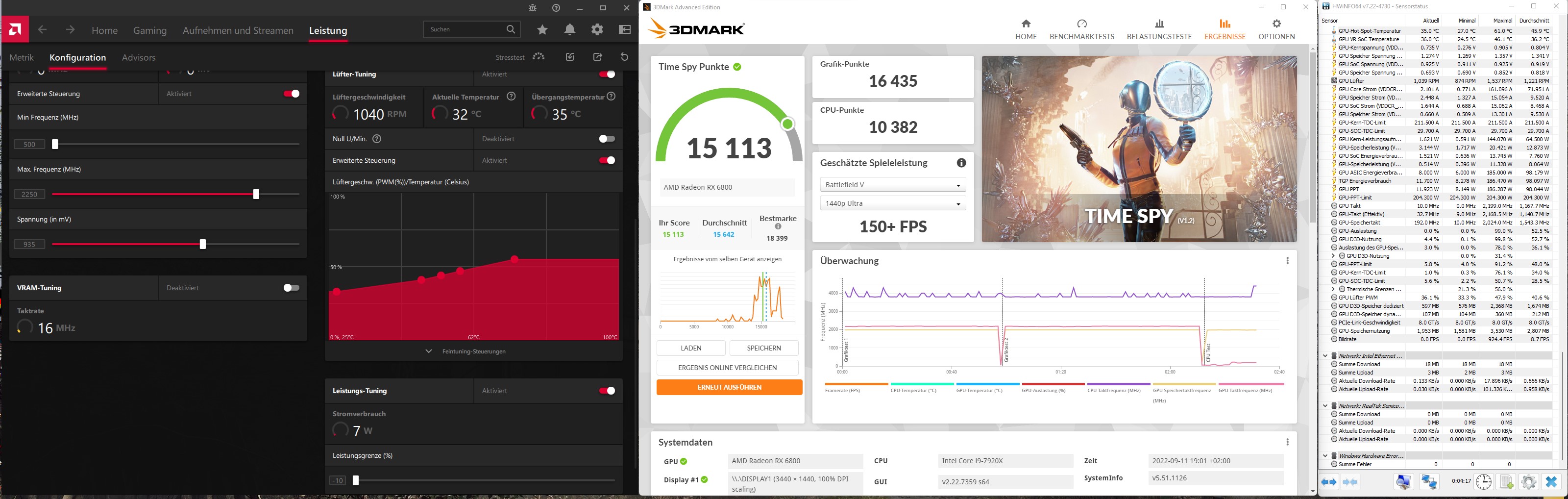
Task: Open the Überwachung three-dot menu
Action: coord(1287,261)
